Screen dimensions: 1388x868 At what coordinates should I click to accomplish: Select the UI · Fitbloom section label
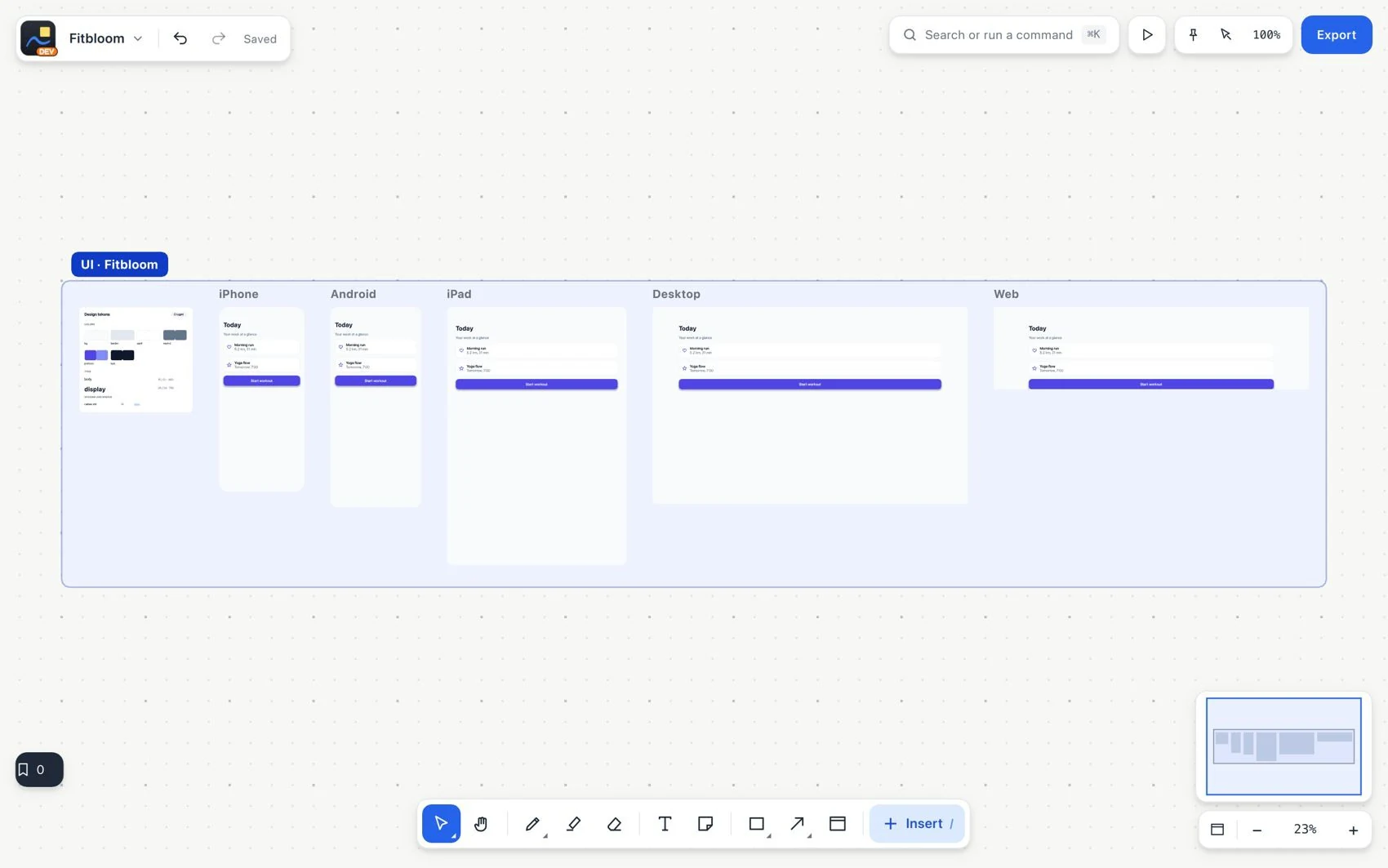pyautogui.click(x=119, y=265)
